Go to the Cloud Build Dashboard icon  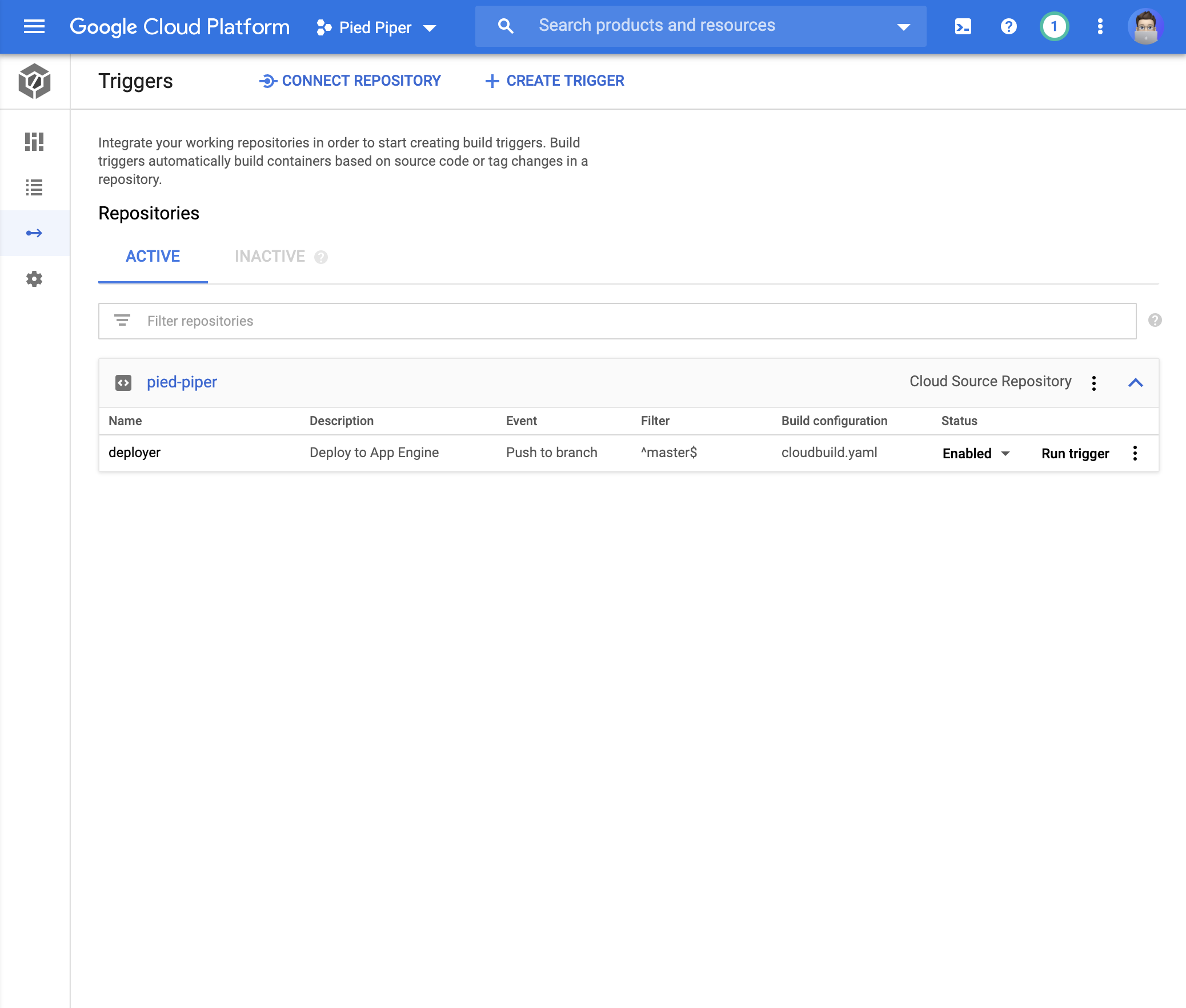click(x=34, y=142)
